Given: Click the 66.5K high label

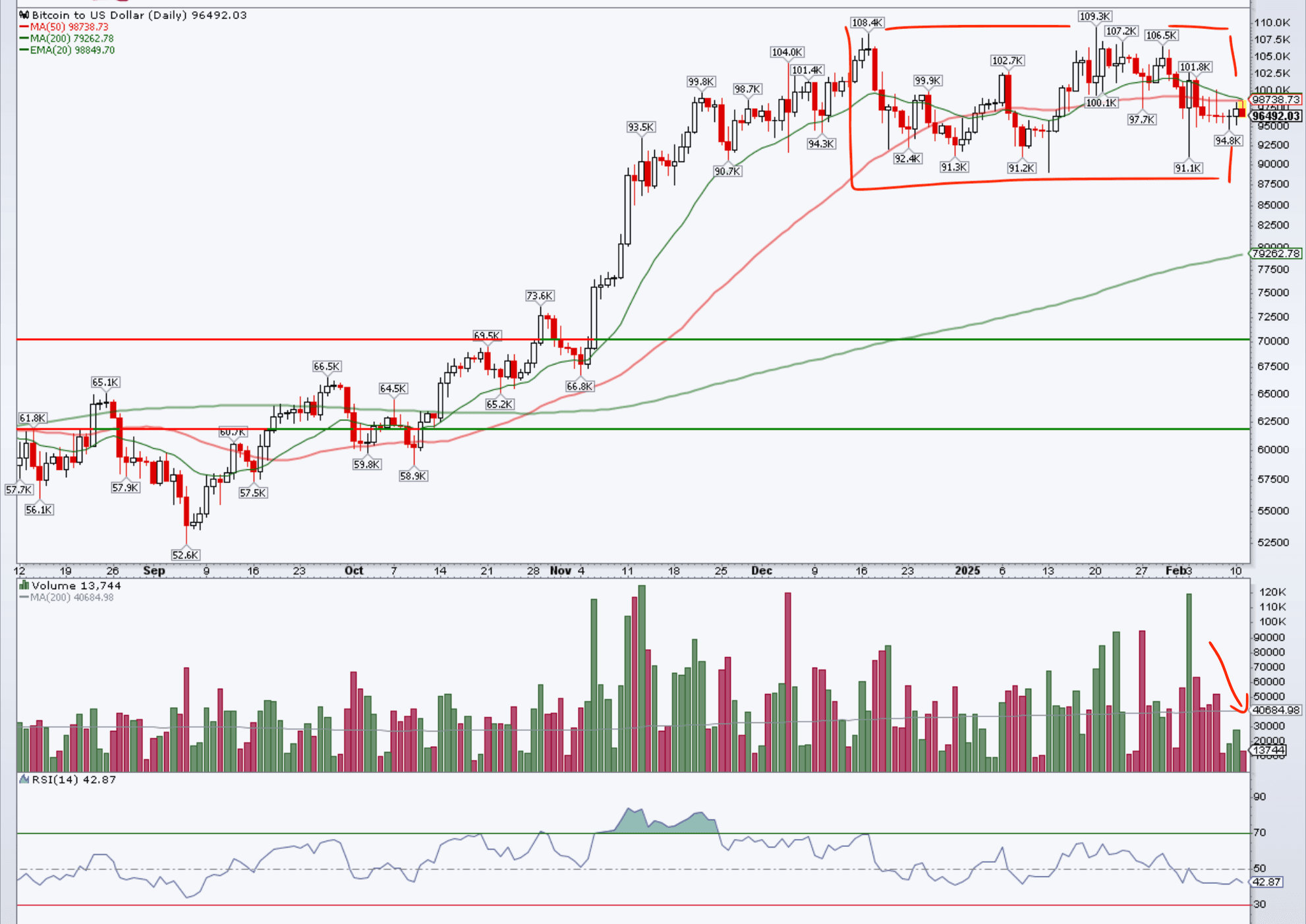Looking at the screenshot, I should (x=327, y=366).
